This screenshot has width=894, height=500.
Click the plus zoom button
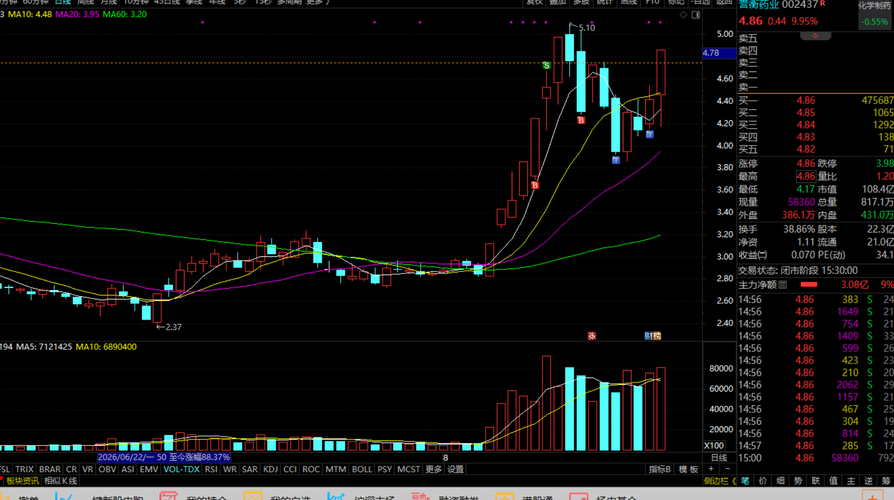[x=711, y=469]
